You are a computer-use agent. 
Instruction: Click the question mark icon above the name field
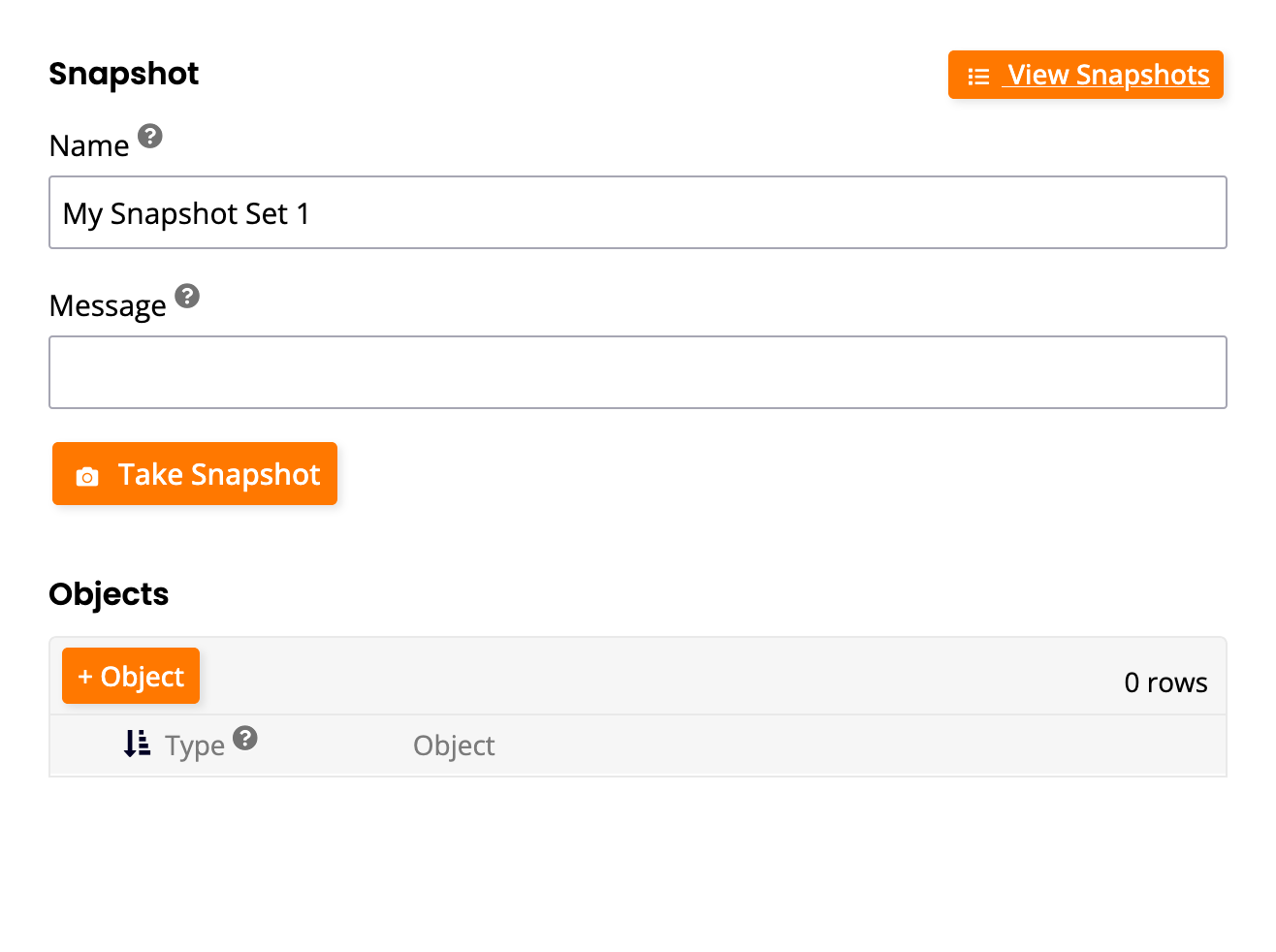point(150,137)
